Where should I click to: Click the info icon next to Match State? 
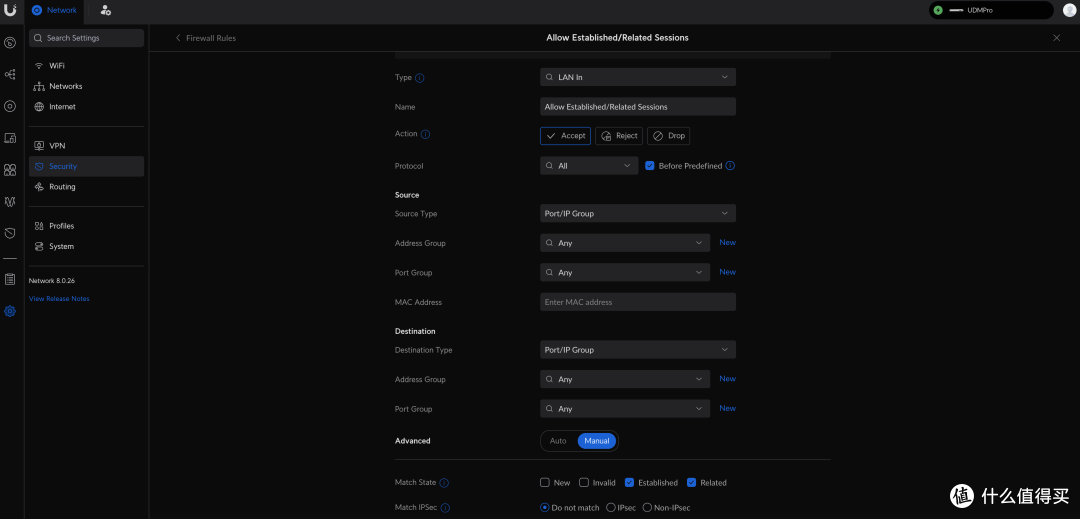444,483
